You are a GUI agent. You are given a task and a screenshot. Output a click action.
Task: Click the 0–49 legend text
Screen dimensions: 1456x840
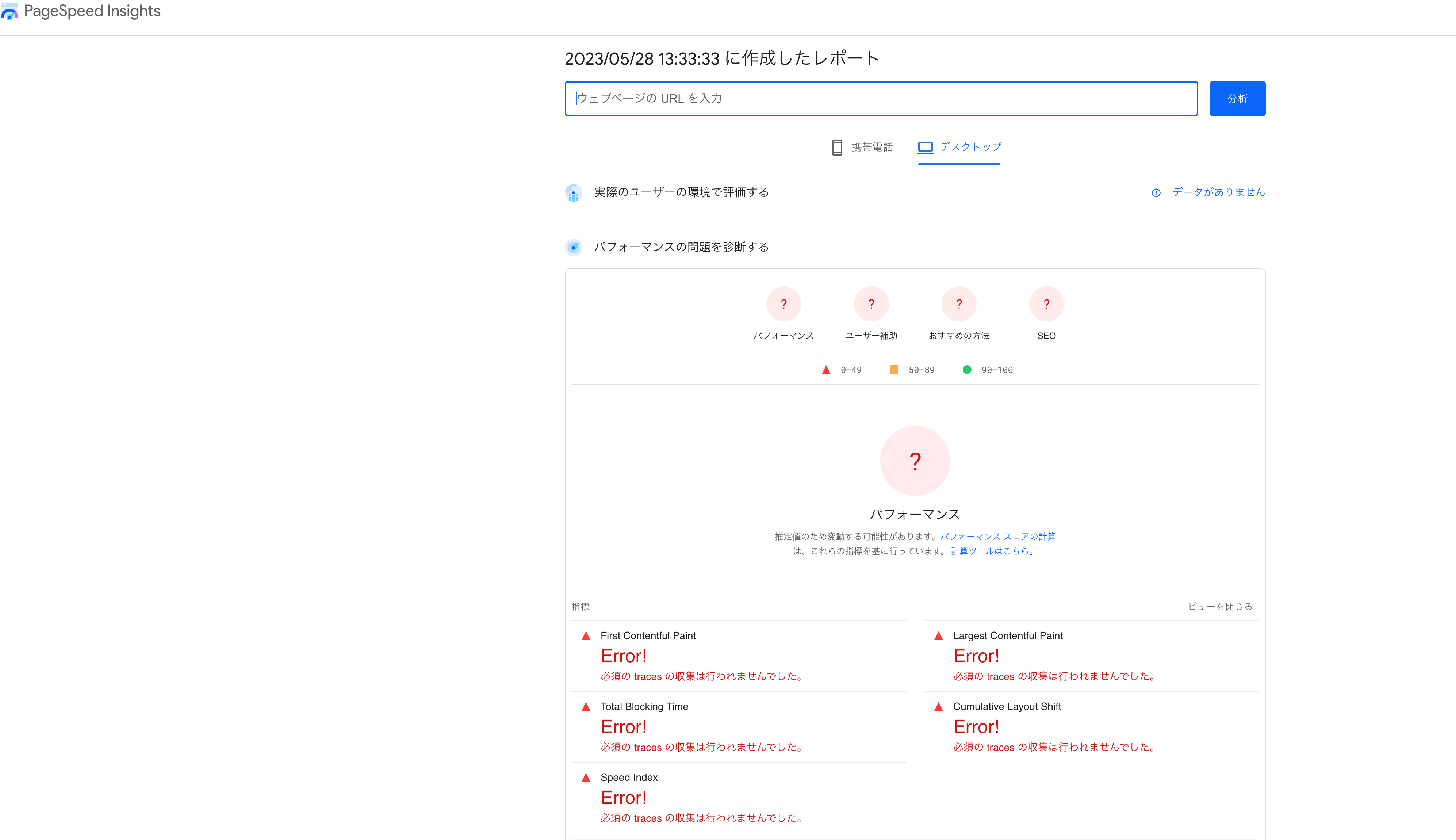click(x=851, y=370)
